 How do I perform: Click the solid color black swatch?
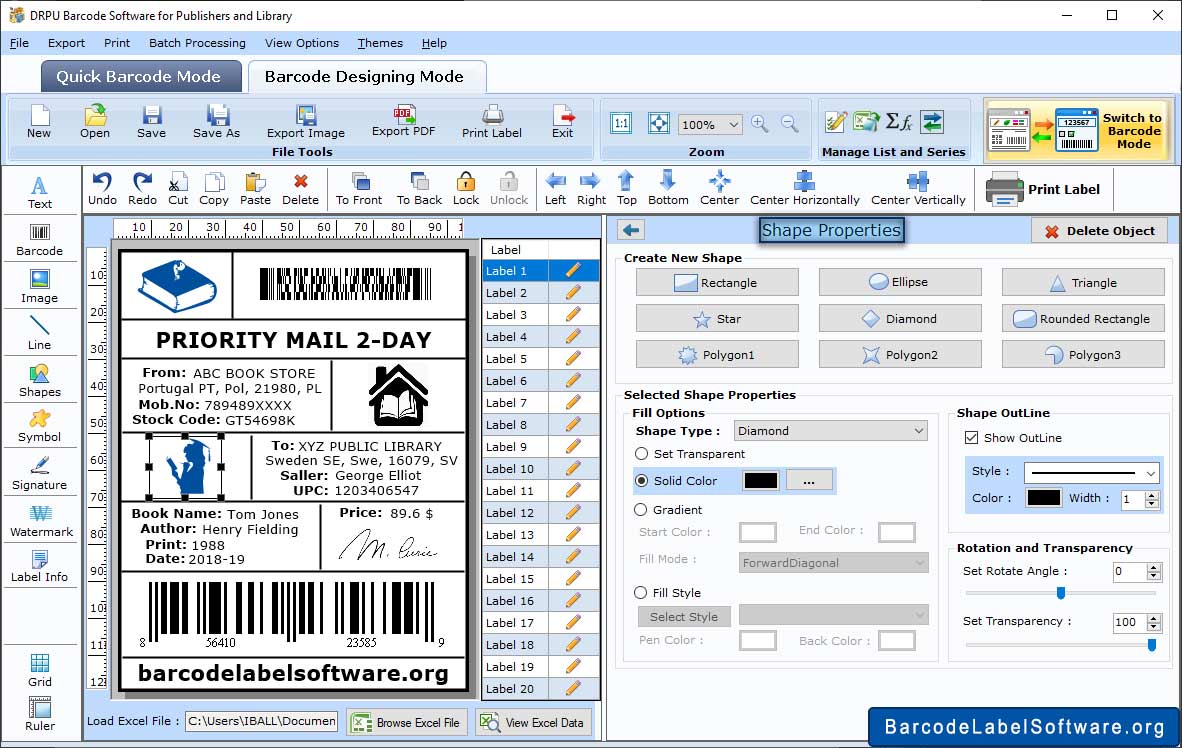[761, 480]
